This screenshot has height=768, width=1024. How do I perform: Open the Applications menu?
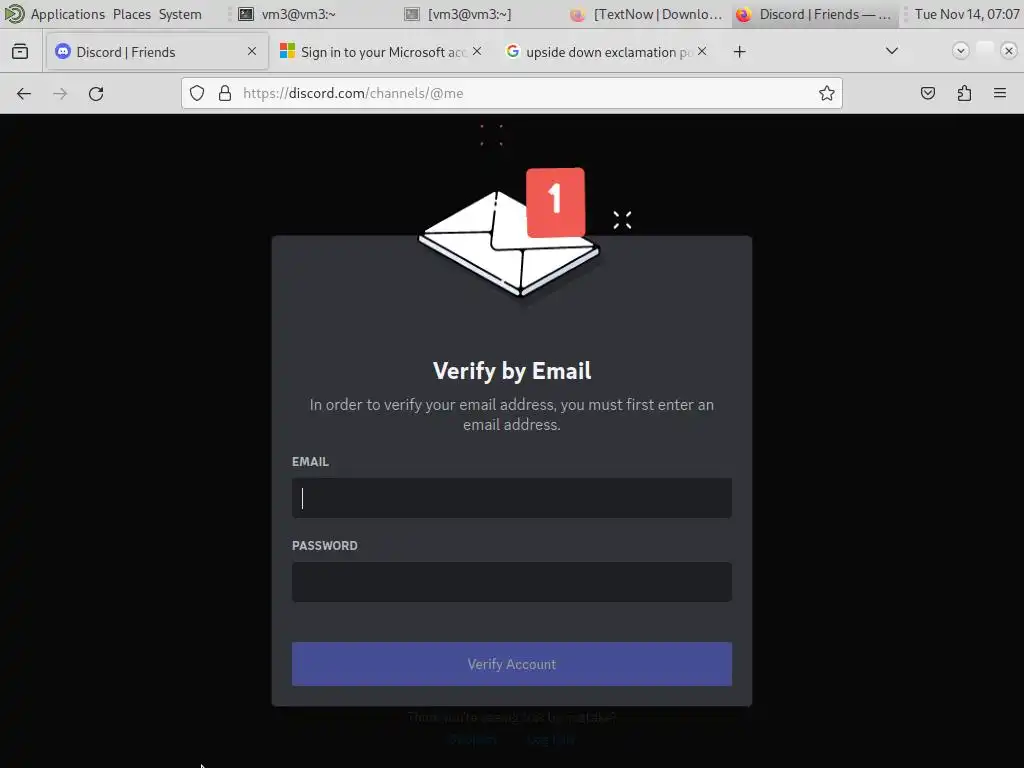tap(67, 14)
